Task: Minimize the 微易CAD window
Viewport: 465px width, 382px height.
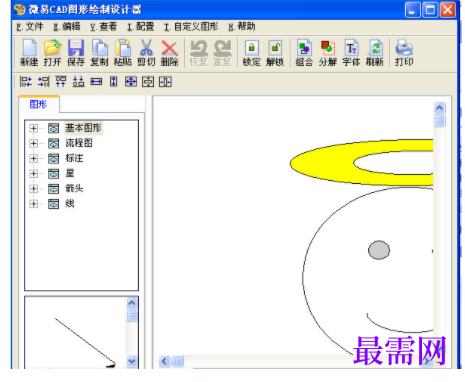Action: (412, 10)
